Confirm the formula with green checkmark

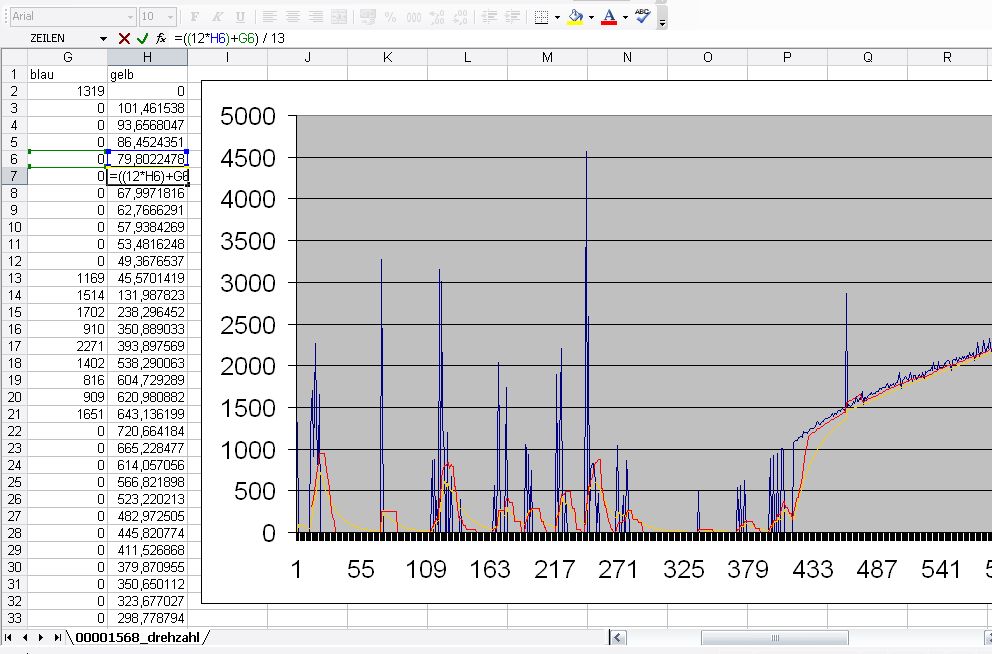(x=142, y=38)
